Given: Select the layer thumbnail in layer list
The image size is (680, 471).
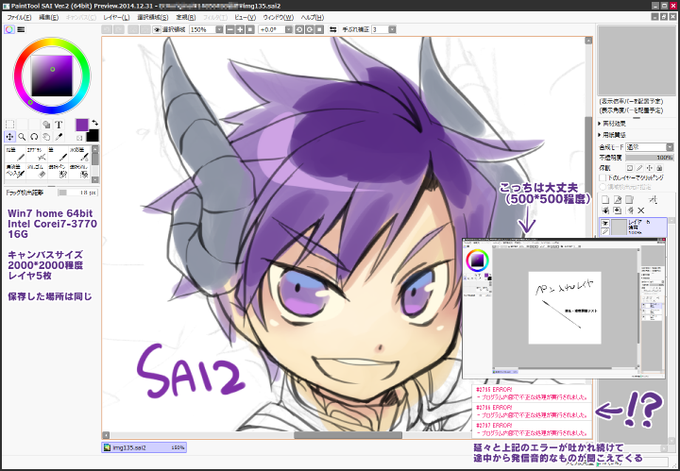Looking at the screenshot, I should (619, 227).
